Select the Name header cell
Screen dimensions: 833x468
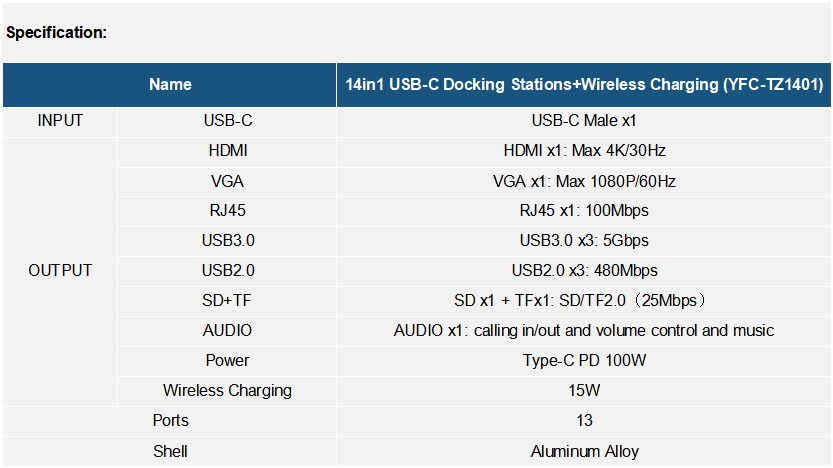[x=169, y=85]
